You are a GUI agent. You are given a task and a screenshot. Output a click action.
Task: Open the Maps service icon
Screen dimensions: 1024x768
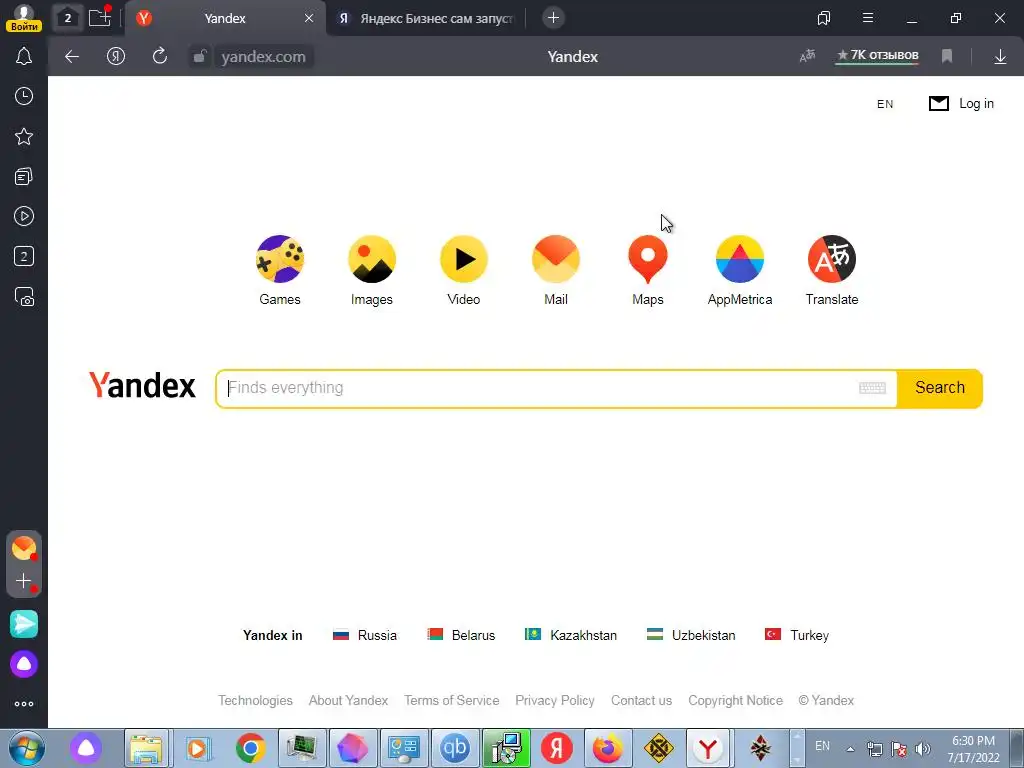point(648,259)
